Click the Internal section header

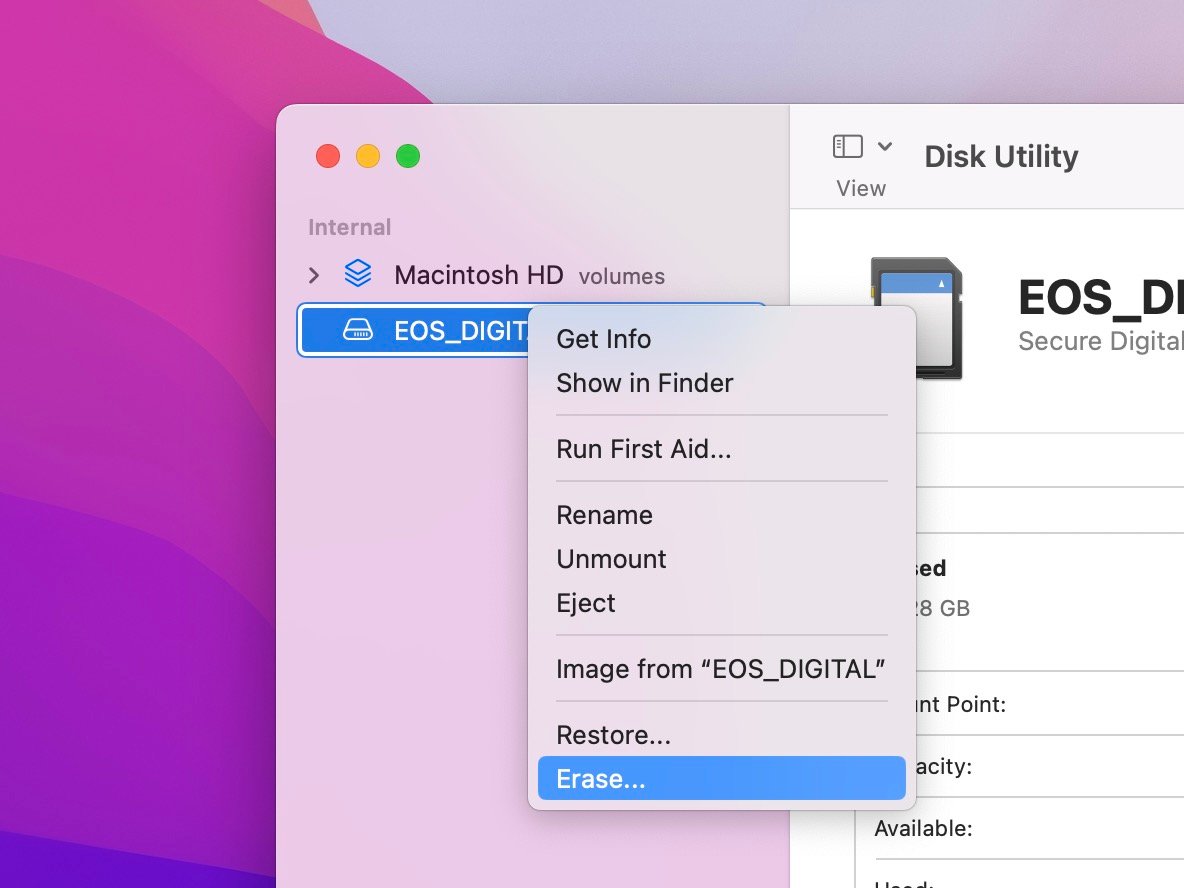point(349,227)
